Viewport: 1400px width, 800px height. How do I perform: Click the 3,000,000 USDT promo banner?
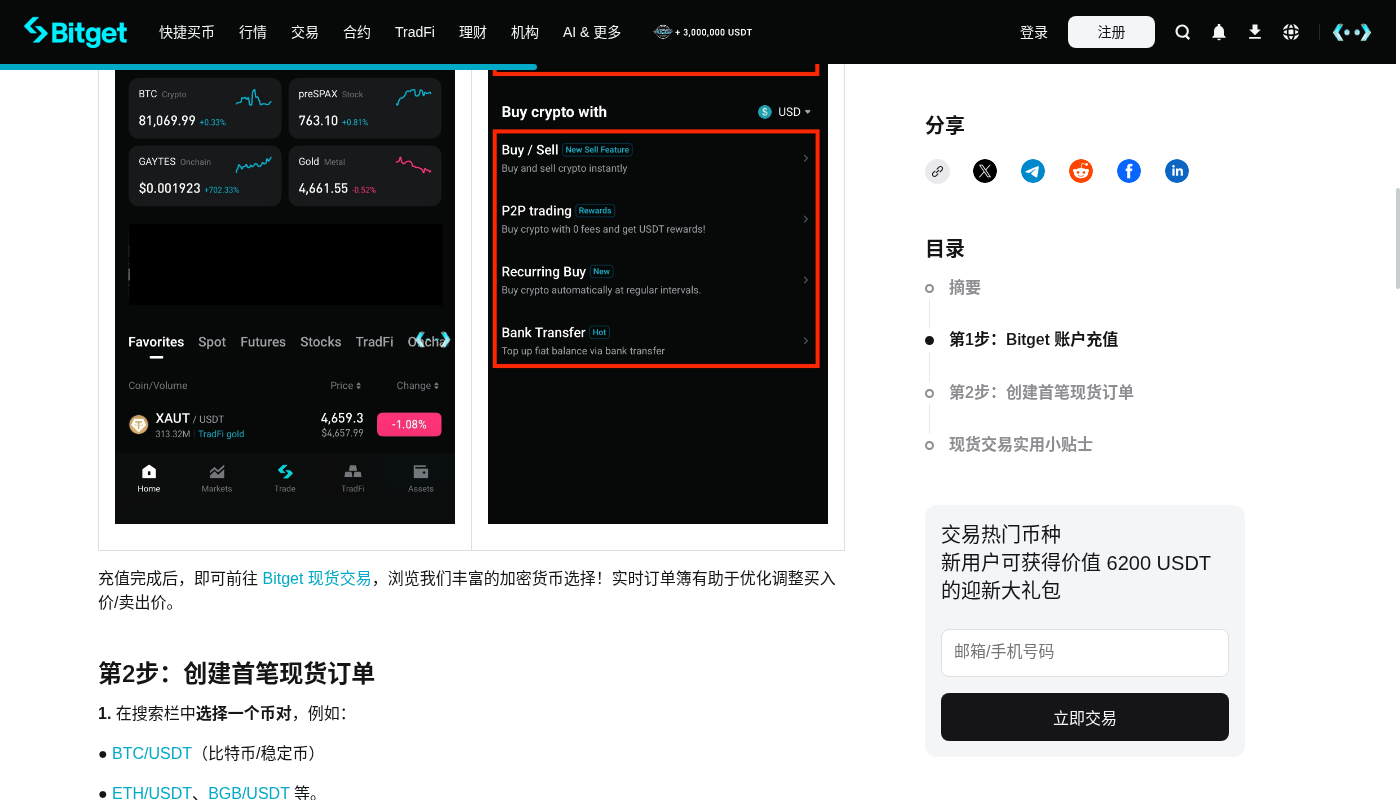click(703, 32)
